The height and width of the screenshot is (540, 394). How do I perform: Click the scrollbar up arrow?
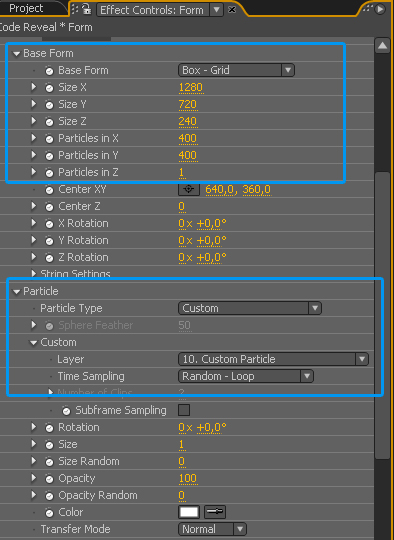(x=383, y=46)
